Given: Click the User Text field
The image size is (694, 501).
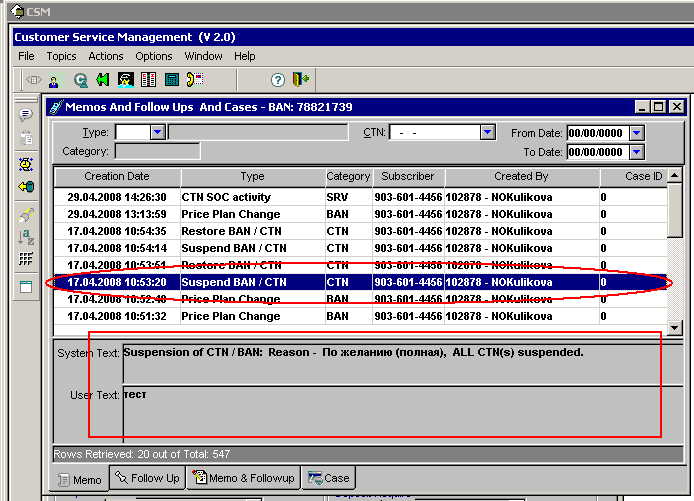Looking at the screenshot, I should click(x=403, y=414).
